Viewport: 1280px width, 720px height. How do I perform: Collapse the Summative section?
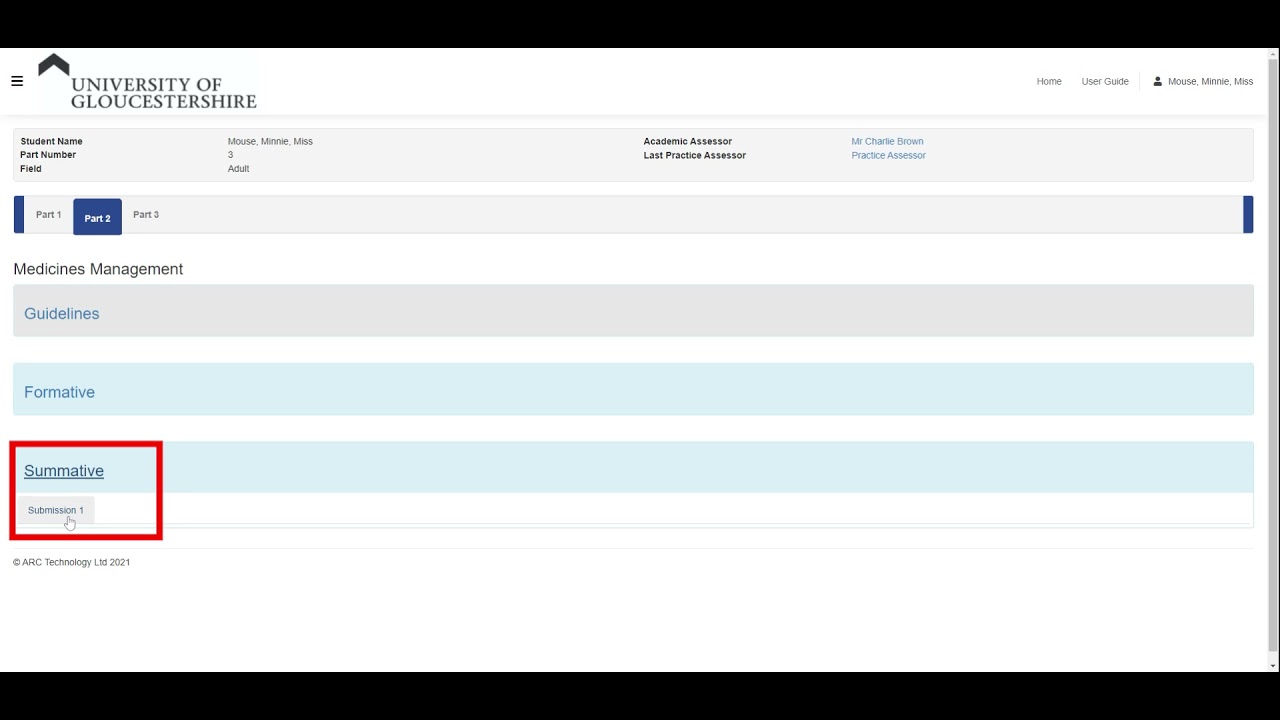(x=64, y=471)
